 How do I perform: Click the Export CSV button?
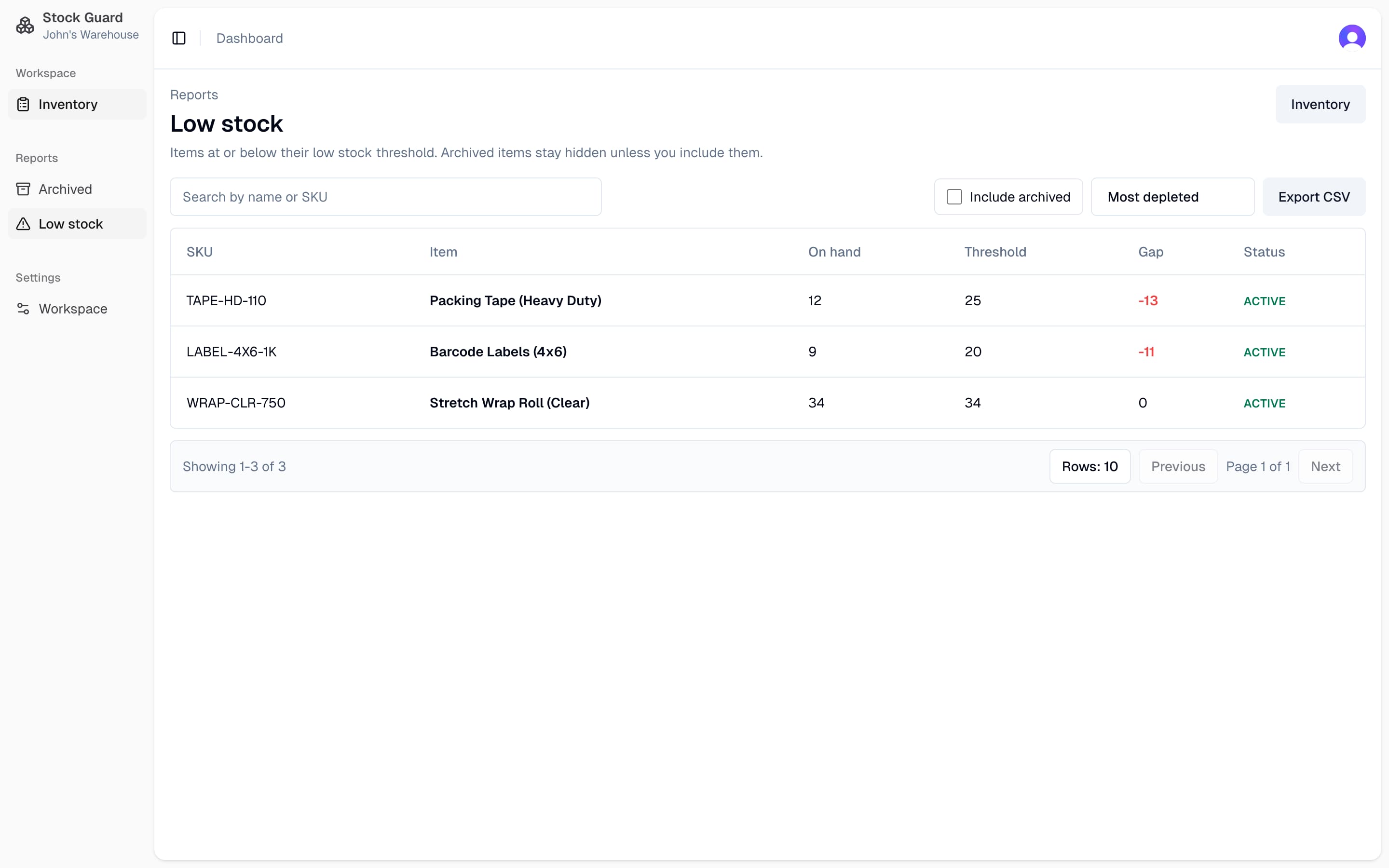click(x=1313, y=197)
